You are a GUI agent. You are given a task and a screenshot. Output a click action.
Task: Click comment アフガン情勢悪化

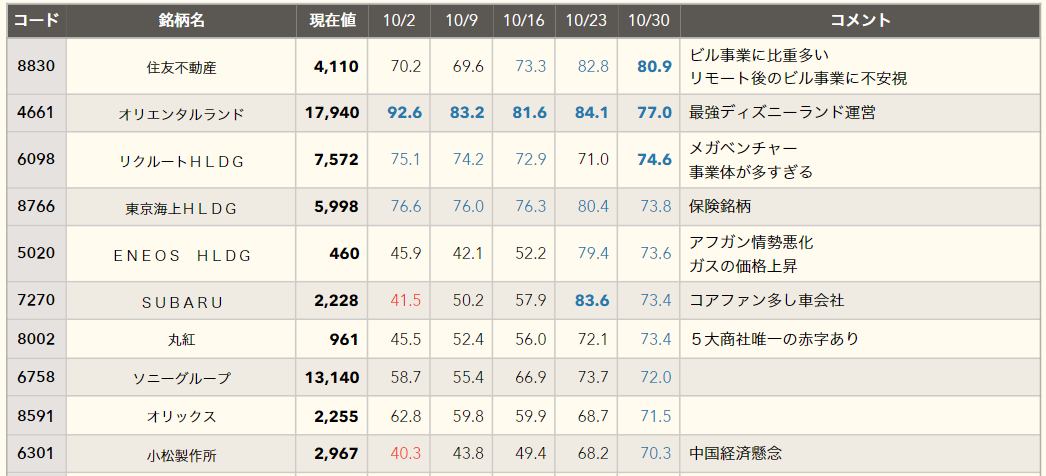[x=751, y=242]
